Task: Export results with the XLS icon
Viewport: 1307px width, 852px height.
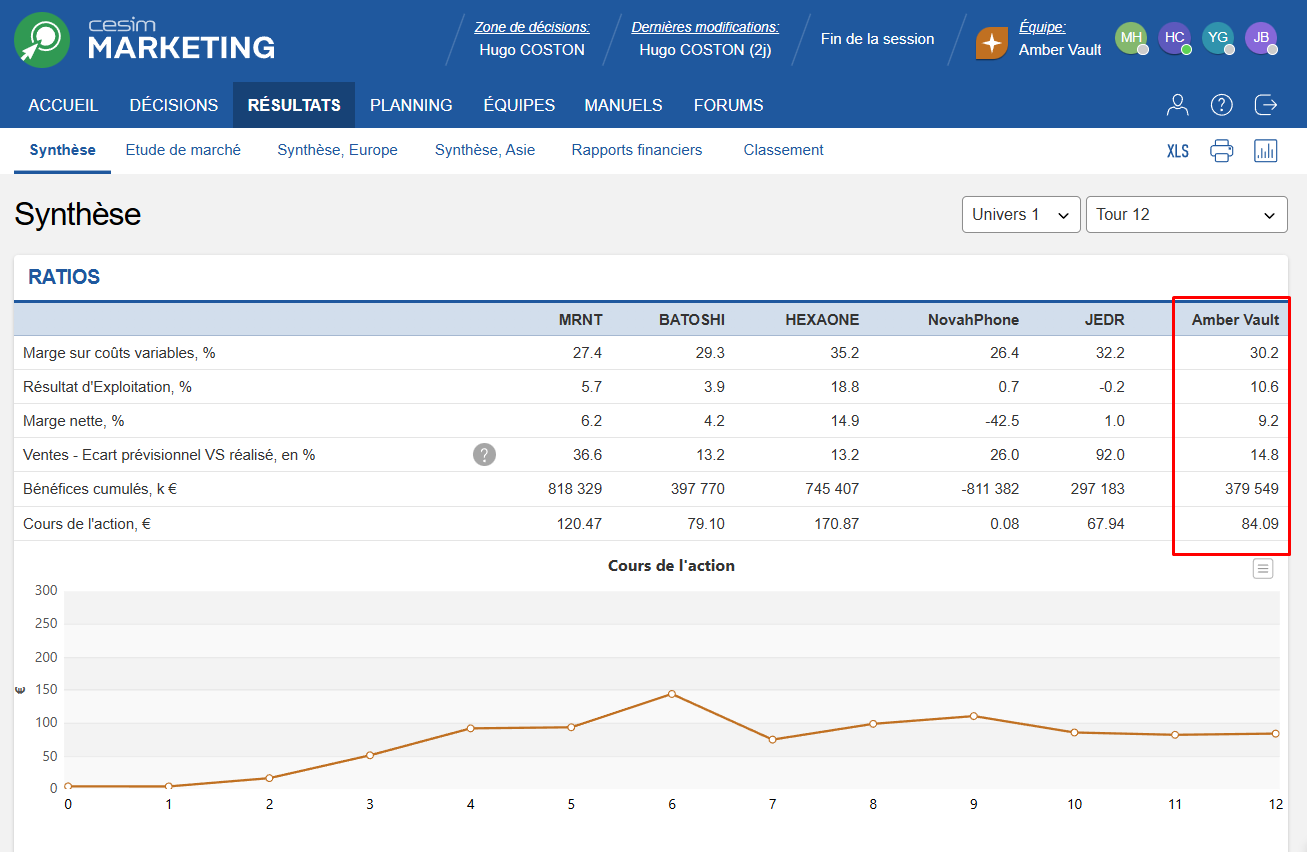Action: pos(1178,151)
